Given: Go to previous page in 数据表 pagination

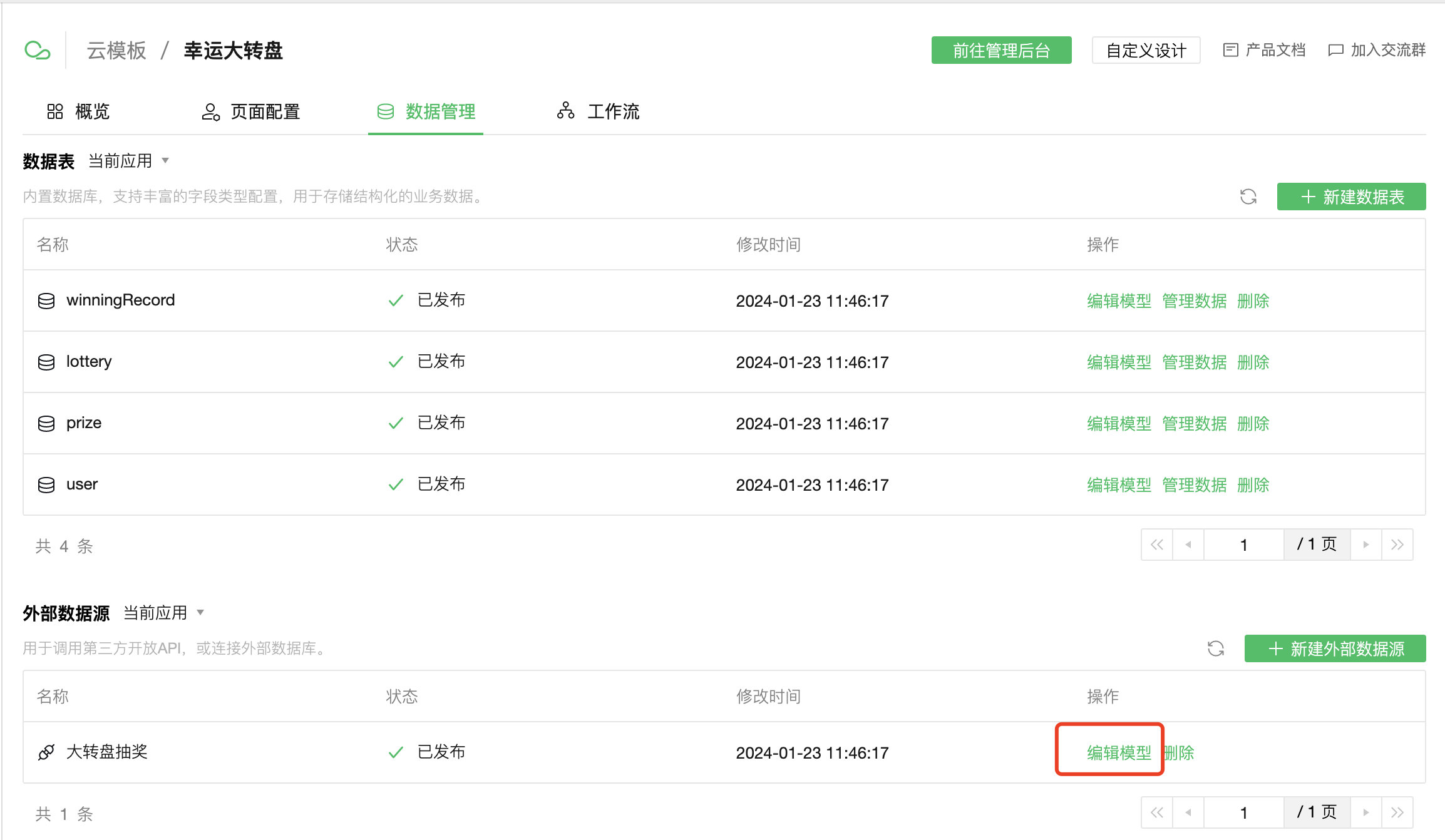Looking at the screenshot, I should point(1188,545).
